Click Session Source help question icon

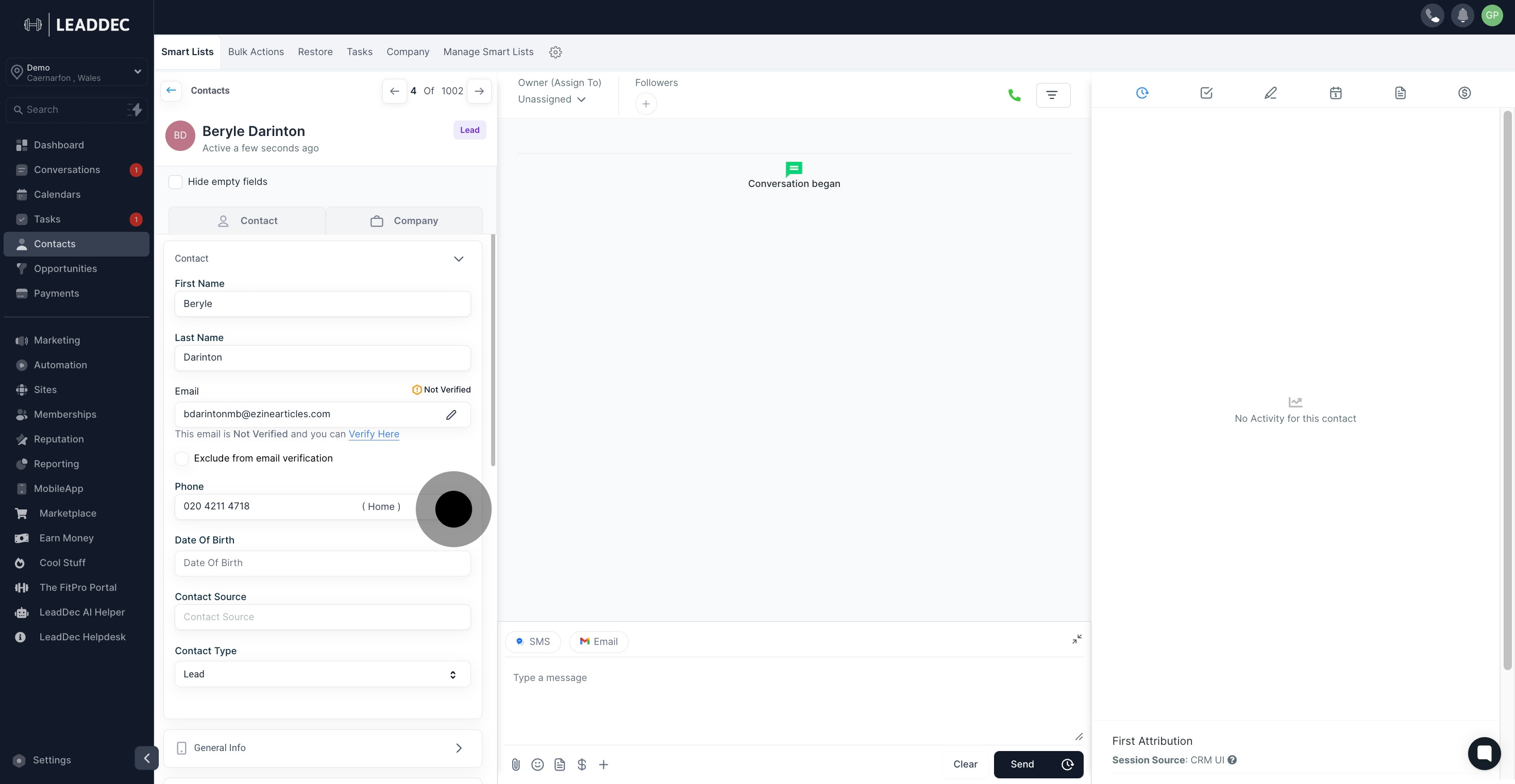point(1232,760)
